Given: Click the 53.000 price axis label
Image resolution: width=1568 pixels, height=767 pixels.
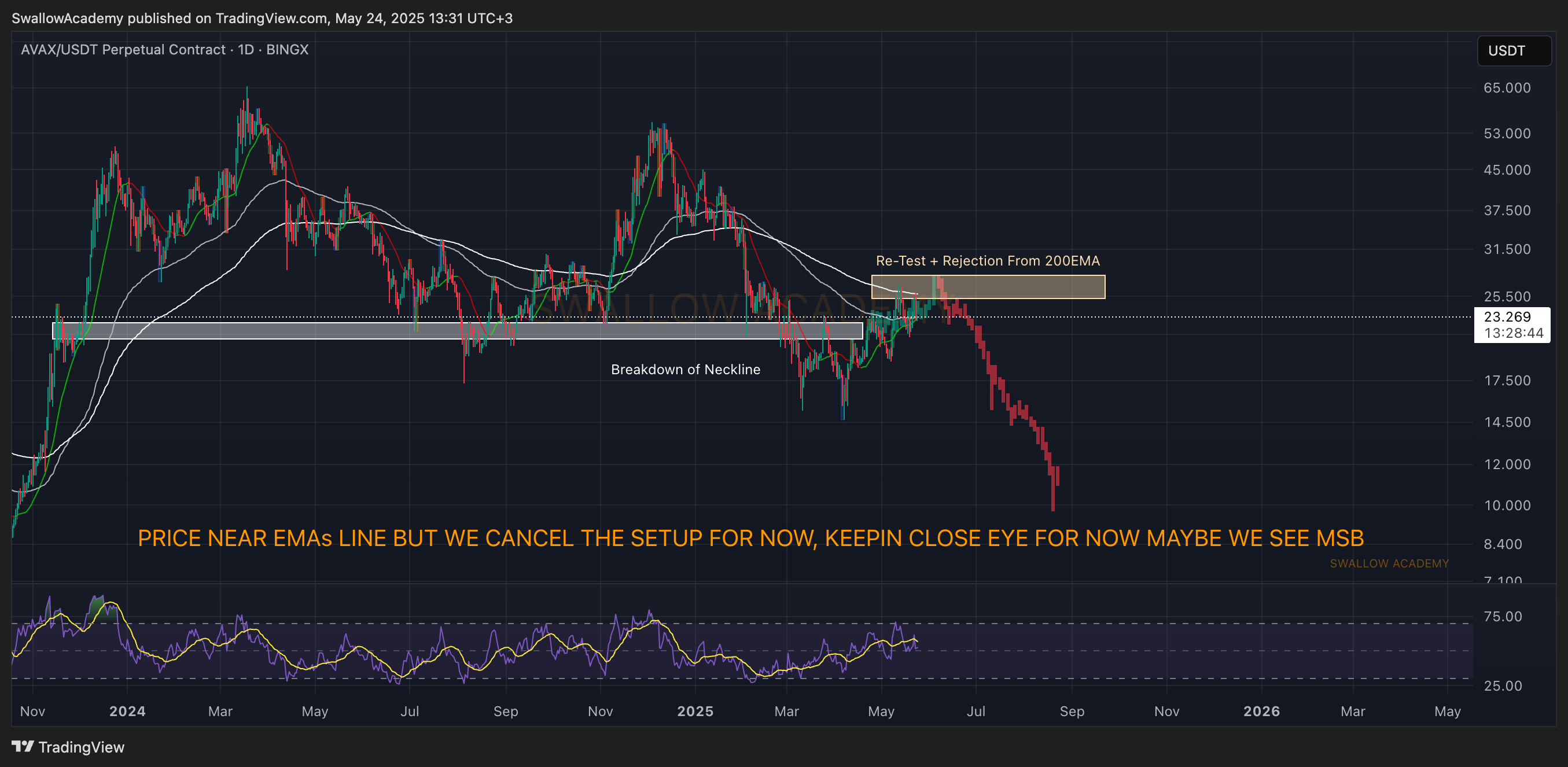Looking at the screenshot, I should point(1507,133).
